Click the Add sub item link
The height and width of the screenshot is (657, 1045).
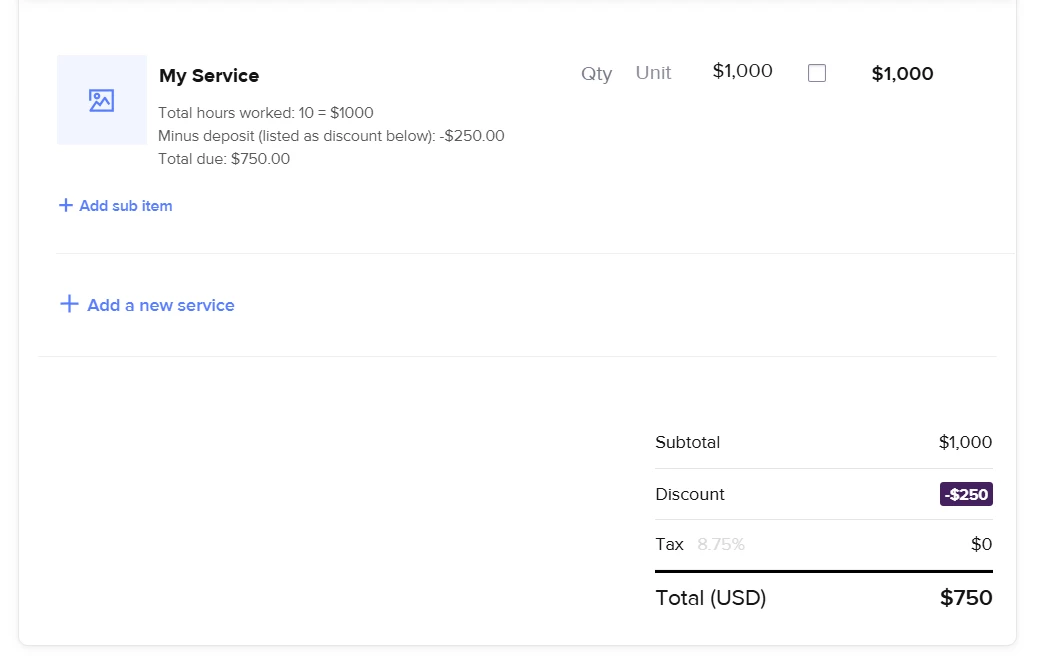click(125, 206)
